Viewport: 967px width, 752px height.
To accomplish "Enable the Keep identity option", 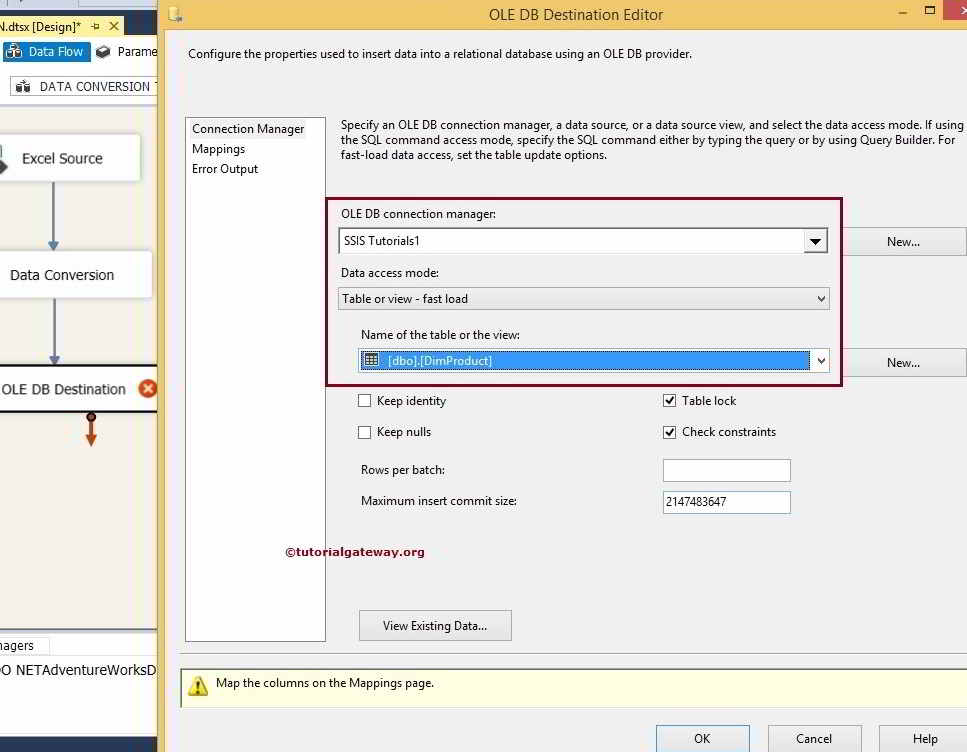I will coord(366,400).
